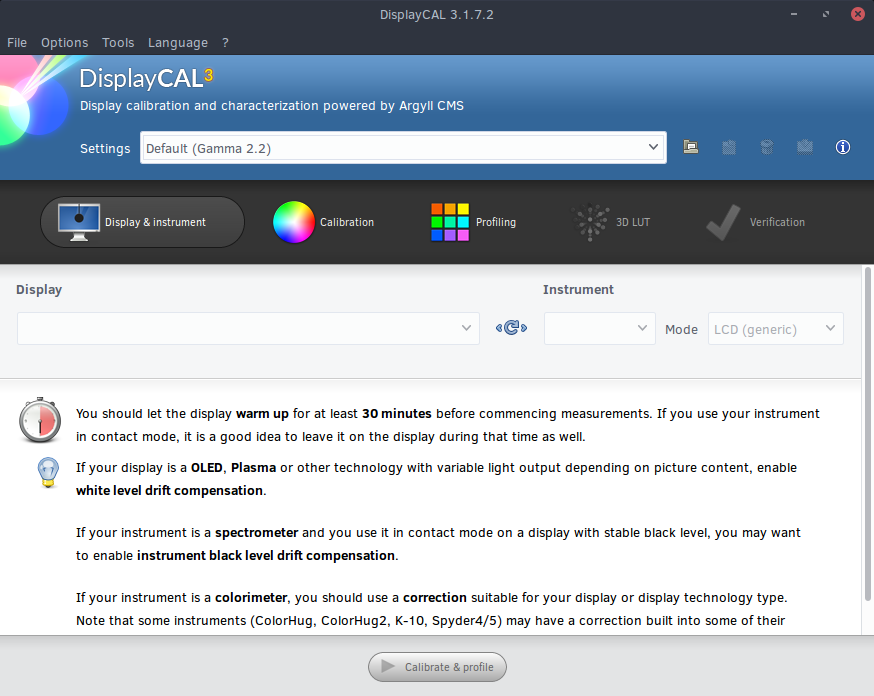Click the bold word 'correction' in the text
This screenshot has height=696, width=874.
435,597
